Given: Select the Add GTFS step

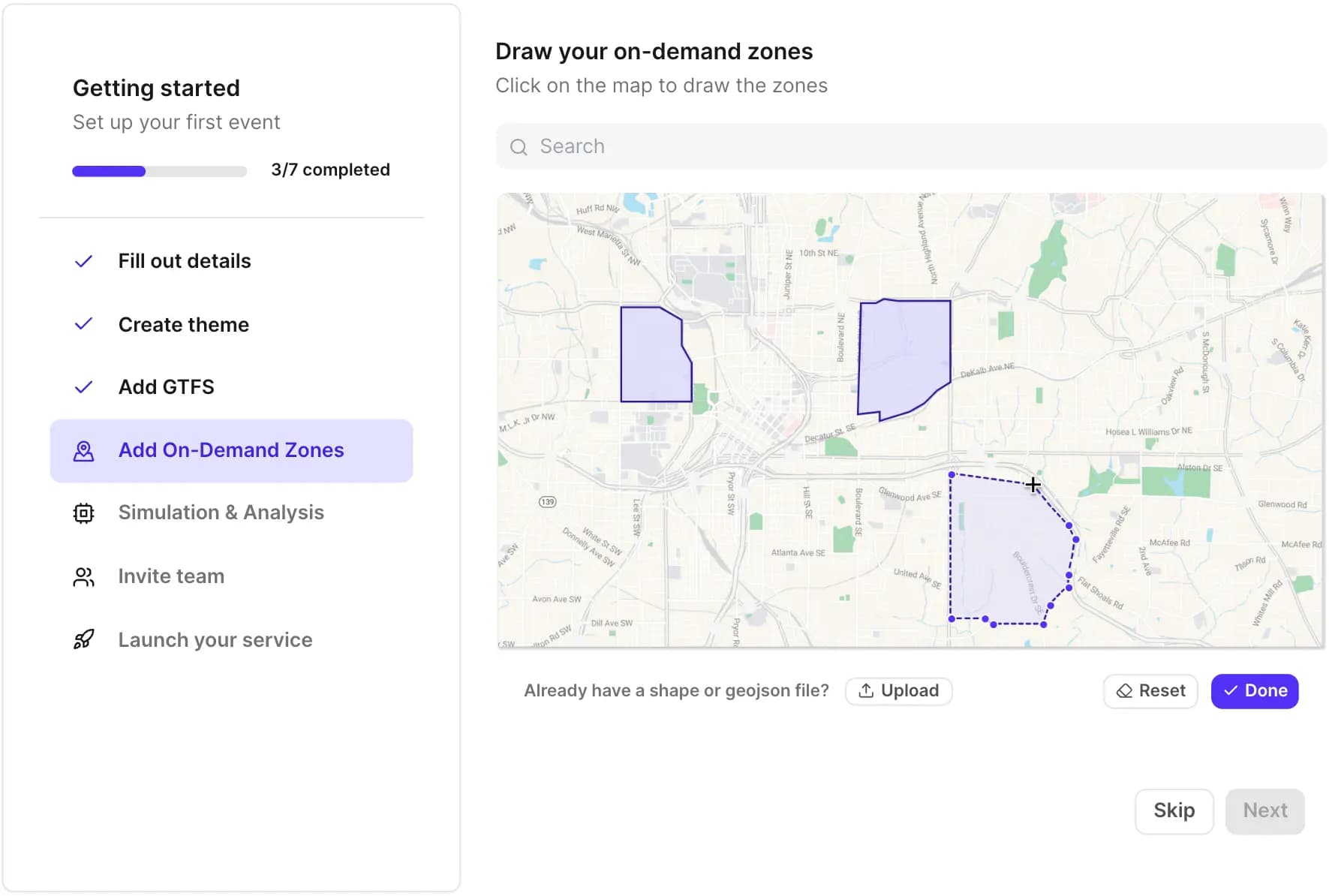Looking at the screenshot, I should pos(167,387).
